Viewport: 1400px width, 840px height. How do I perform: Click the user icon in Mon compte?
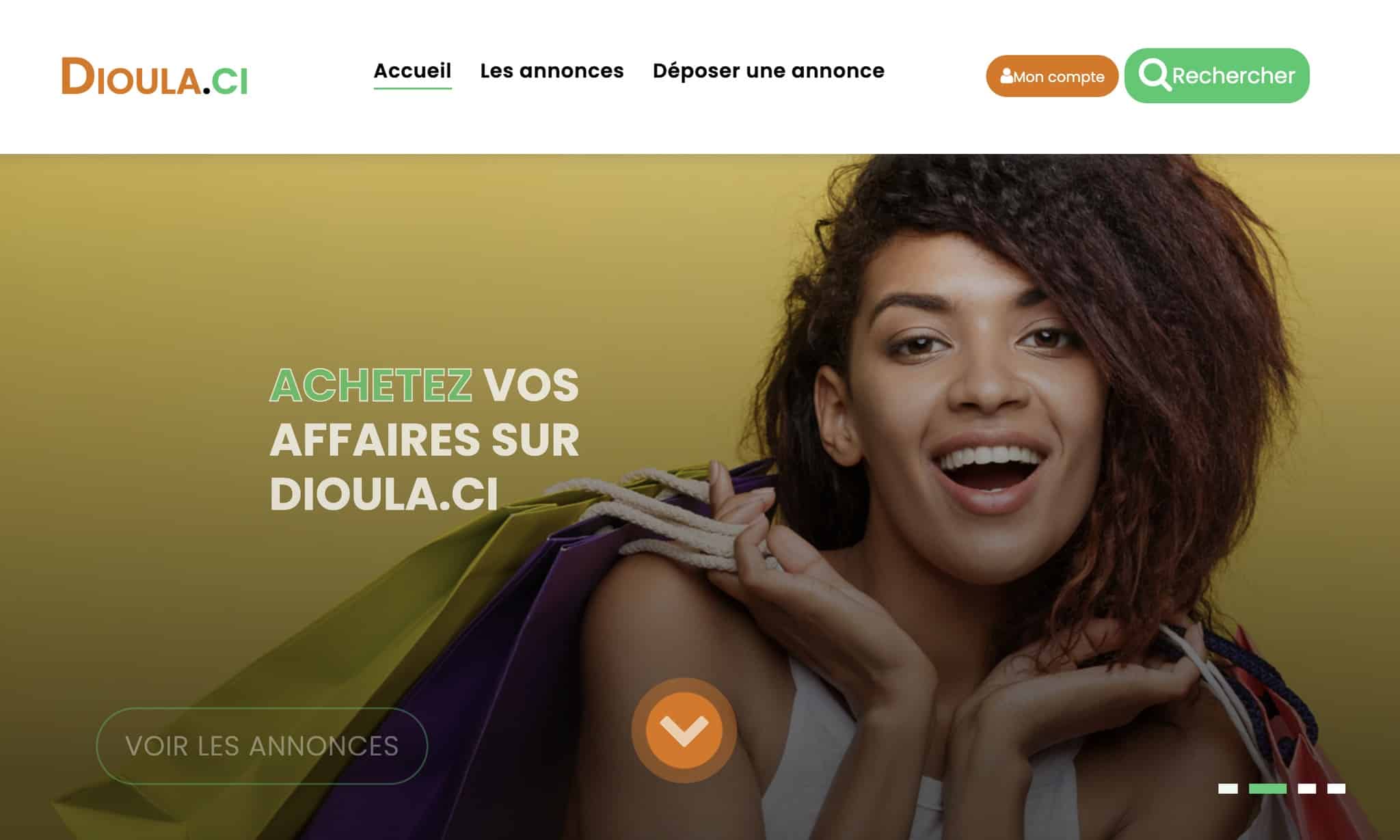[1006, 76]
